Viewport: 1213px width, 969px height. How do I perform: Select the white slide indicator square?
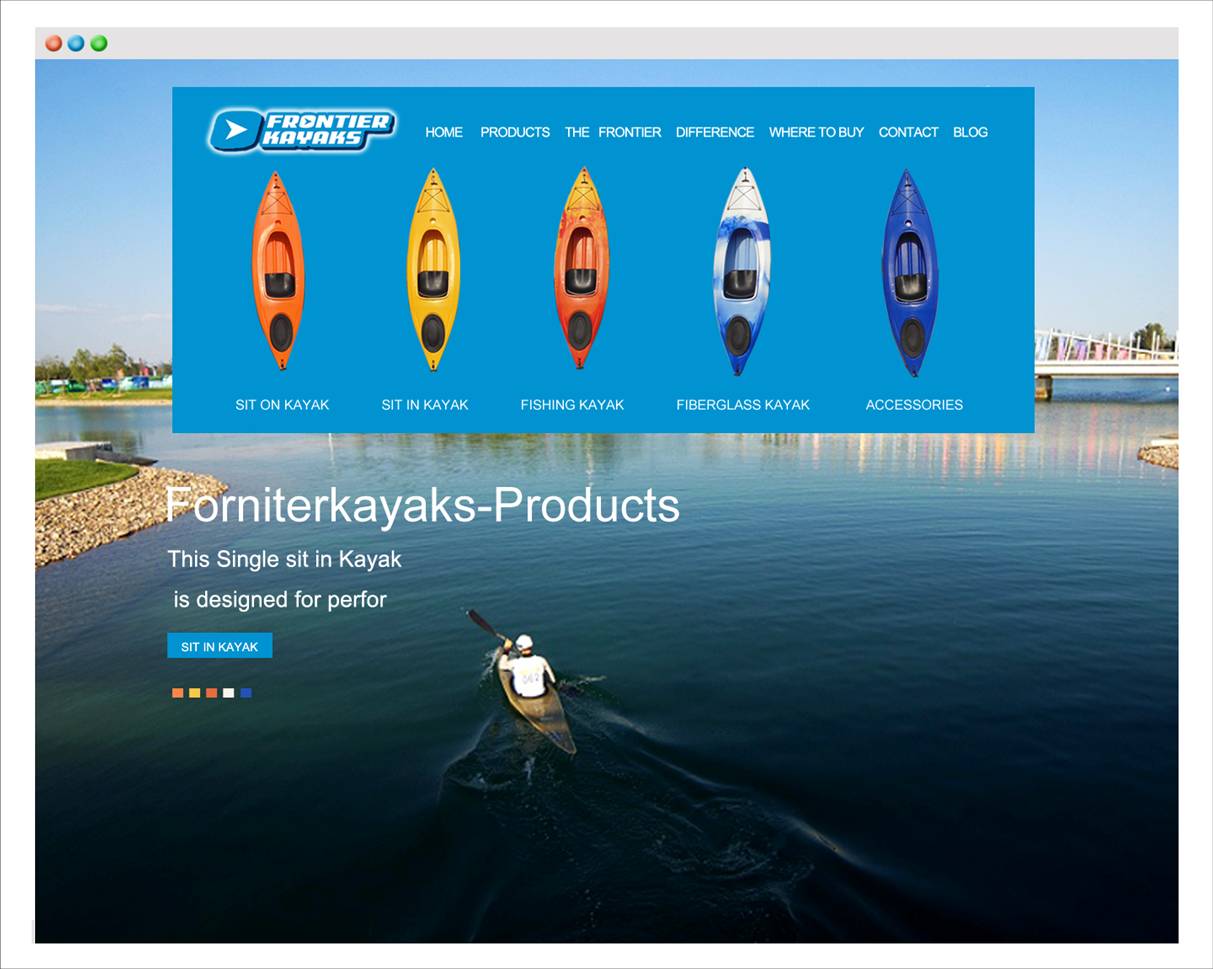click(229, 693)
